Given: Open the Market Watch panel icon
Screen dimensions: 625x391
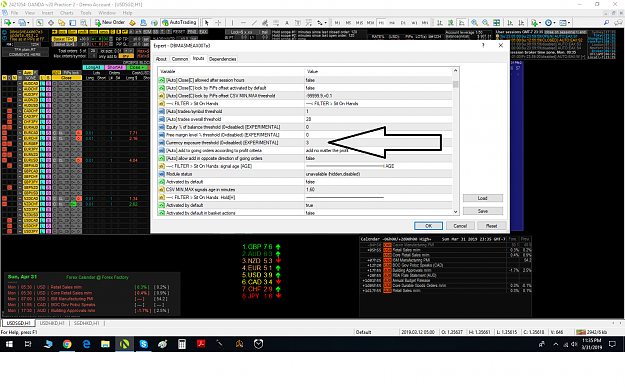Looking at the screenshot, I should [x=39, y=23].
